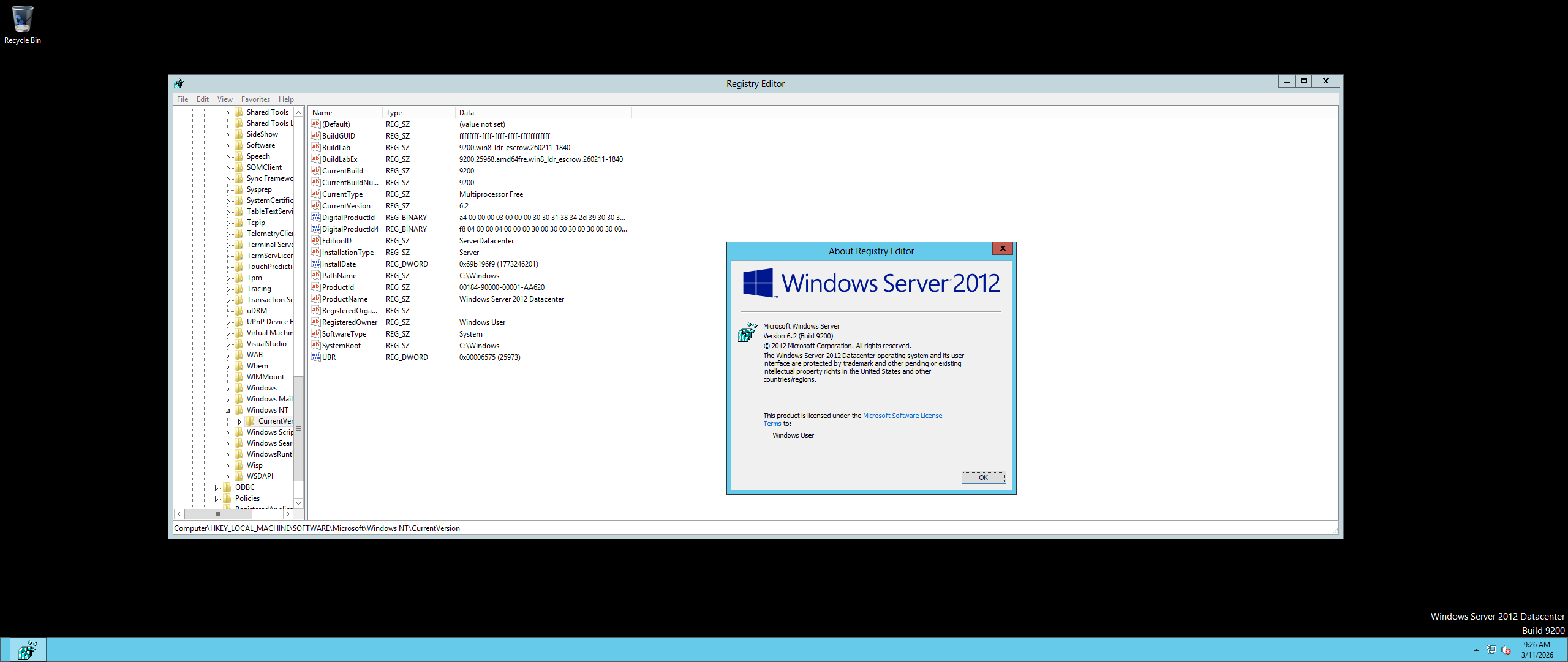This screenshot has height=662, width=1568.
Task: Expand the Tcpip key node
Action: pos(228,223)
